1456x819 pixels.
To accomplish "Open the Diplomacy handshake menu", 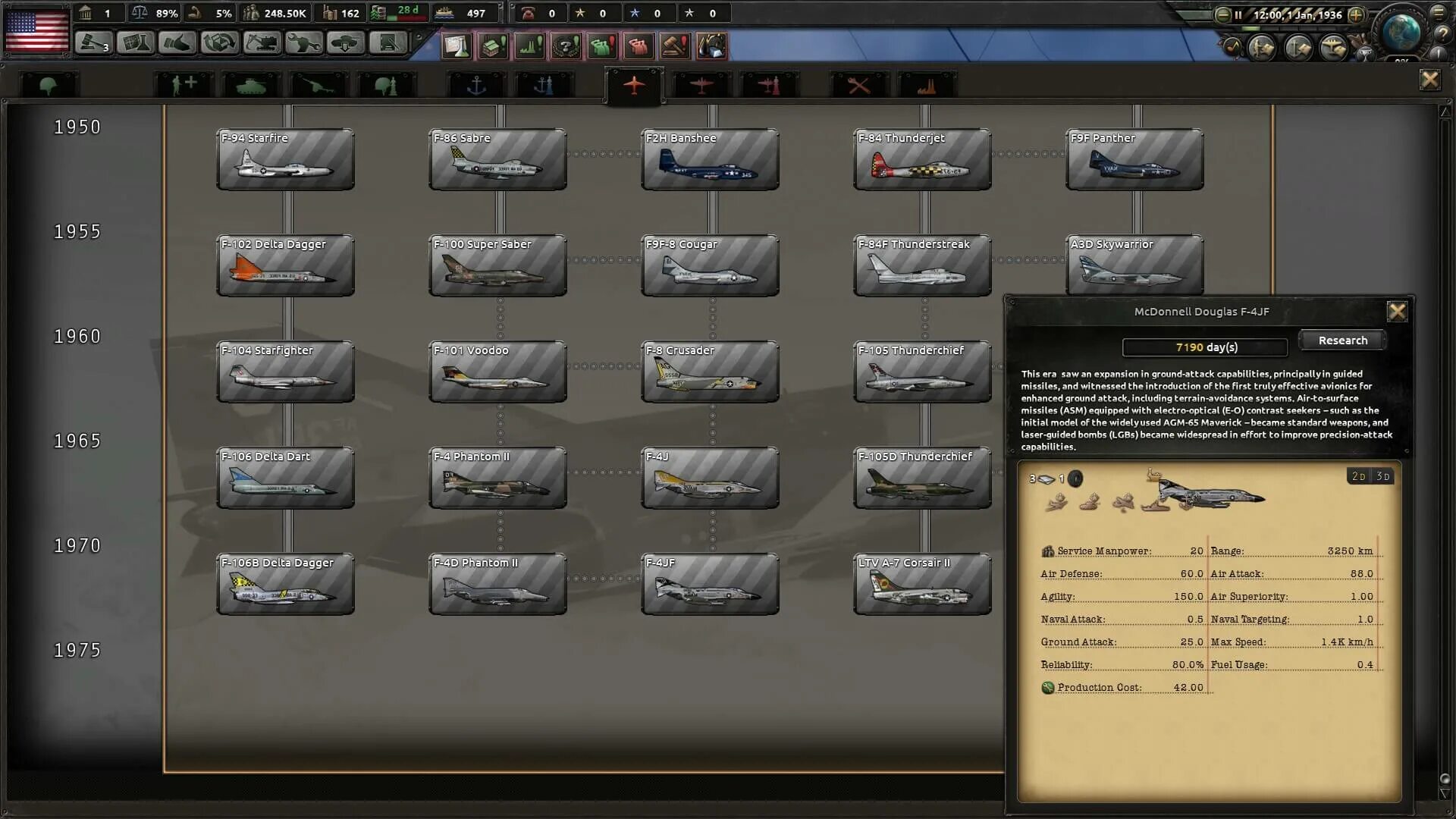I will click(177, 42).
